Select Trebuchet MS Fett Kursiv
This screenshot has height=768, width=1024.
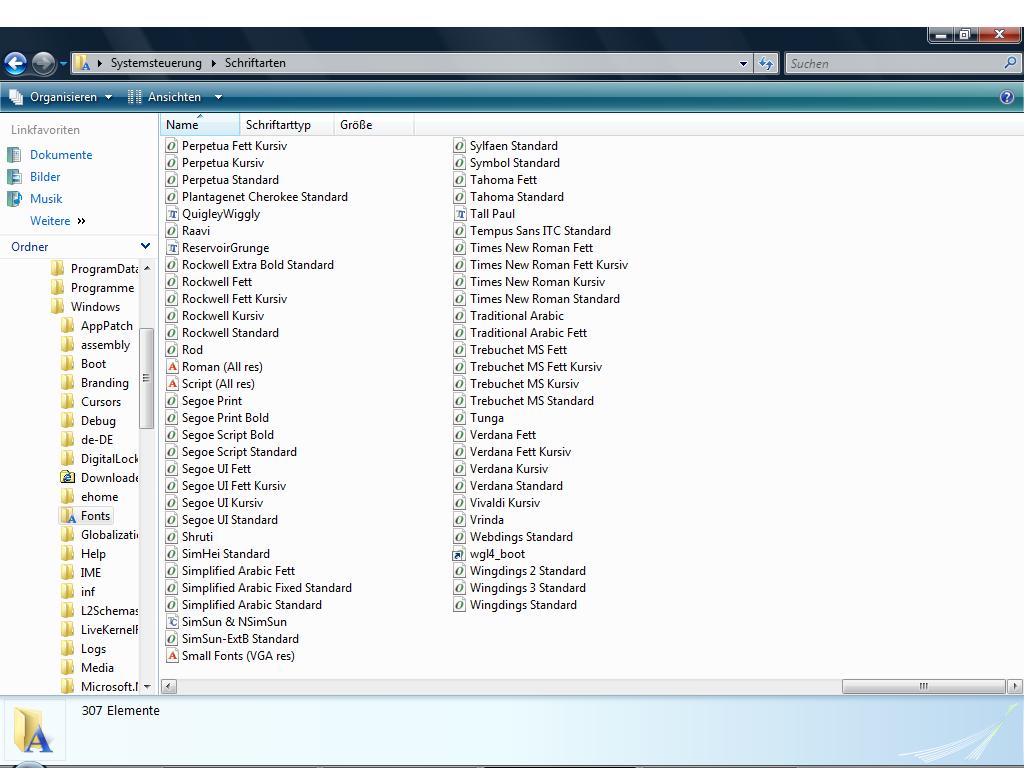coord(536,367)
